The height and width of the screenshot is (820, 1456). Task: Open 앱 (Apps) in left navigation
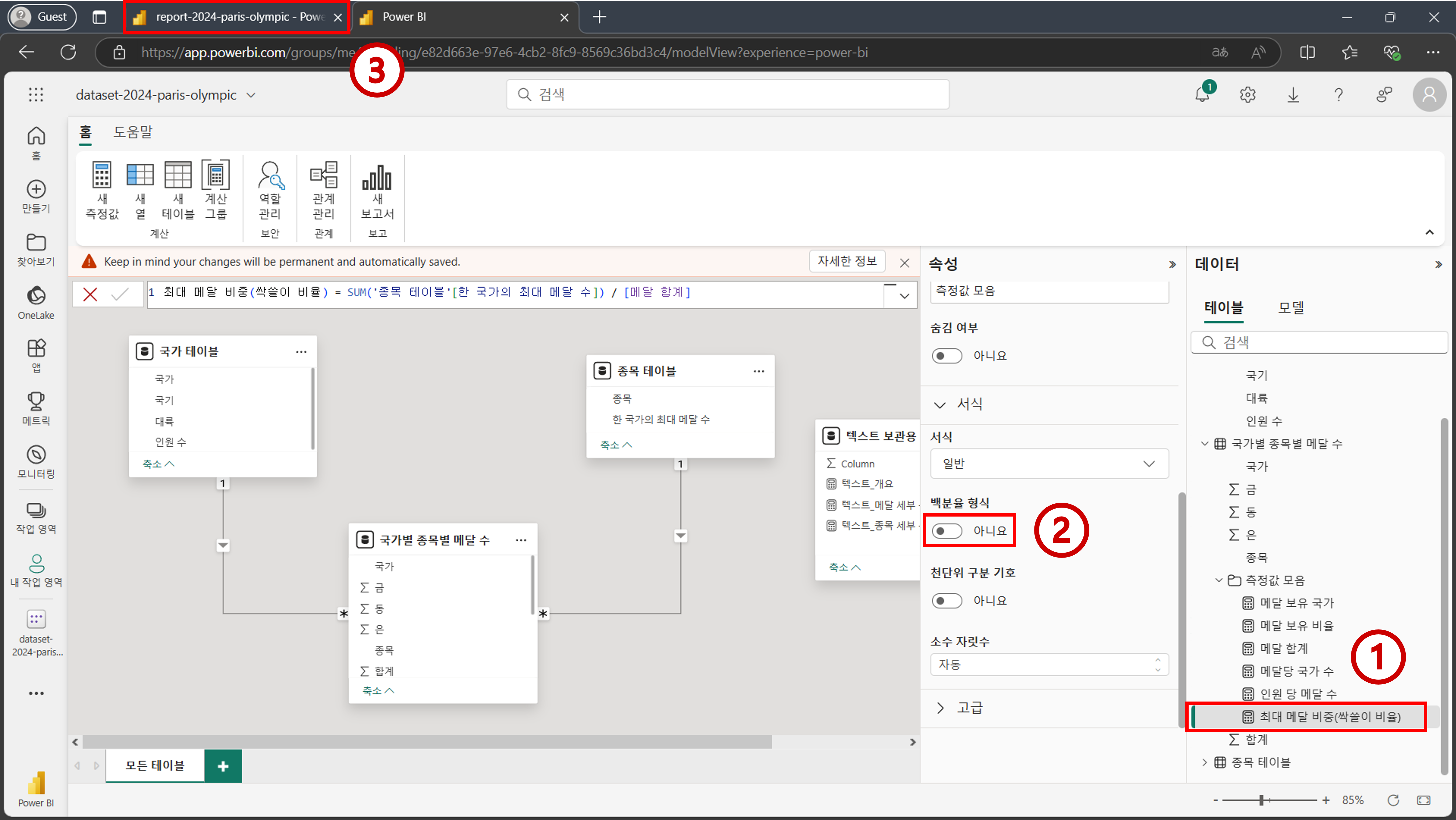point(36,355)
